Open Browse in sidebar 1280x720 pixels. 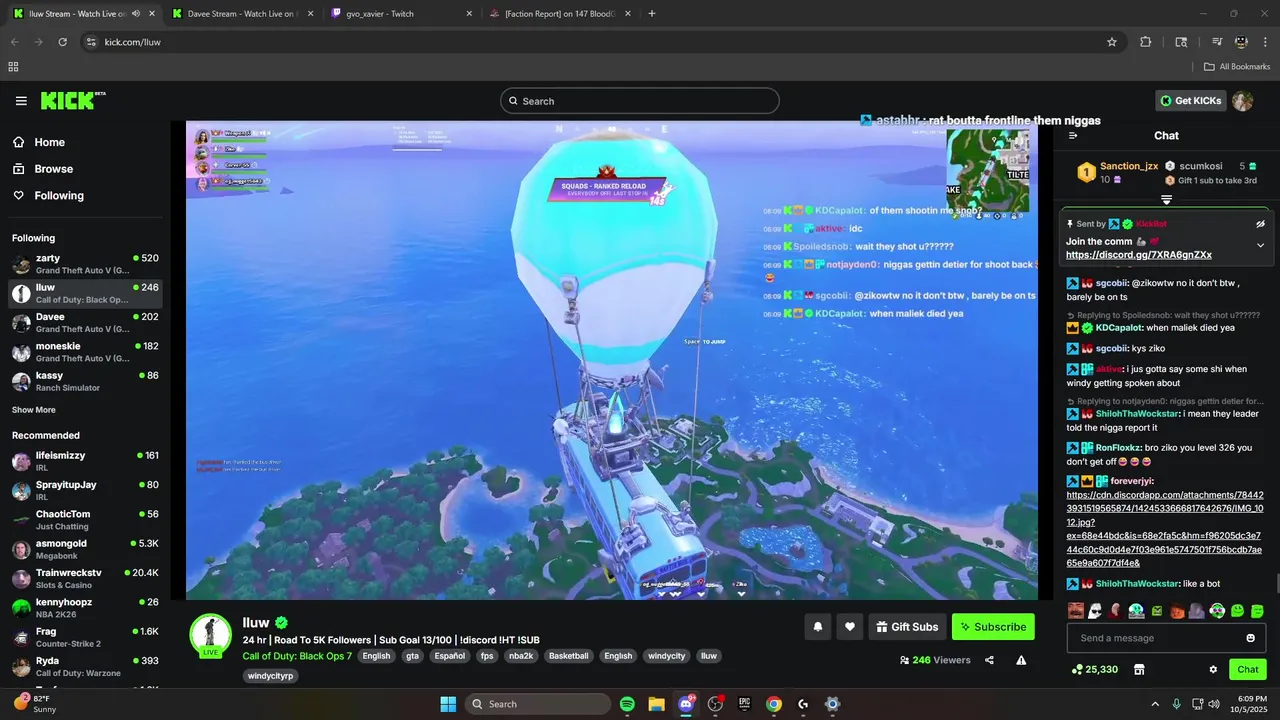pos(53,169)
